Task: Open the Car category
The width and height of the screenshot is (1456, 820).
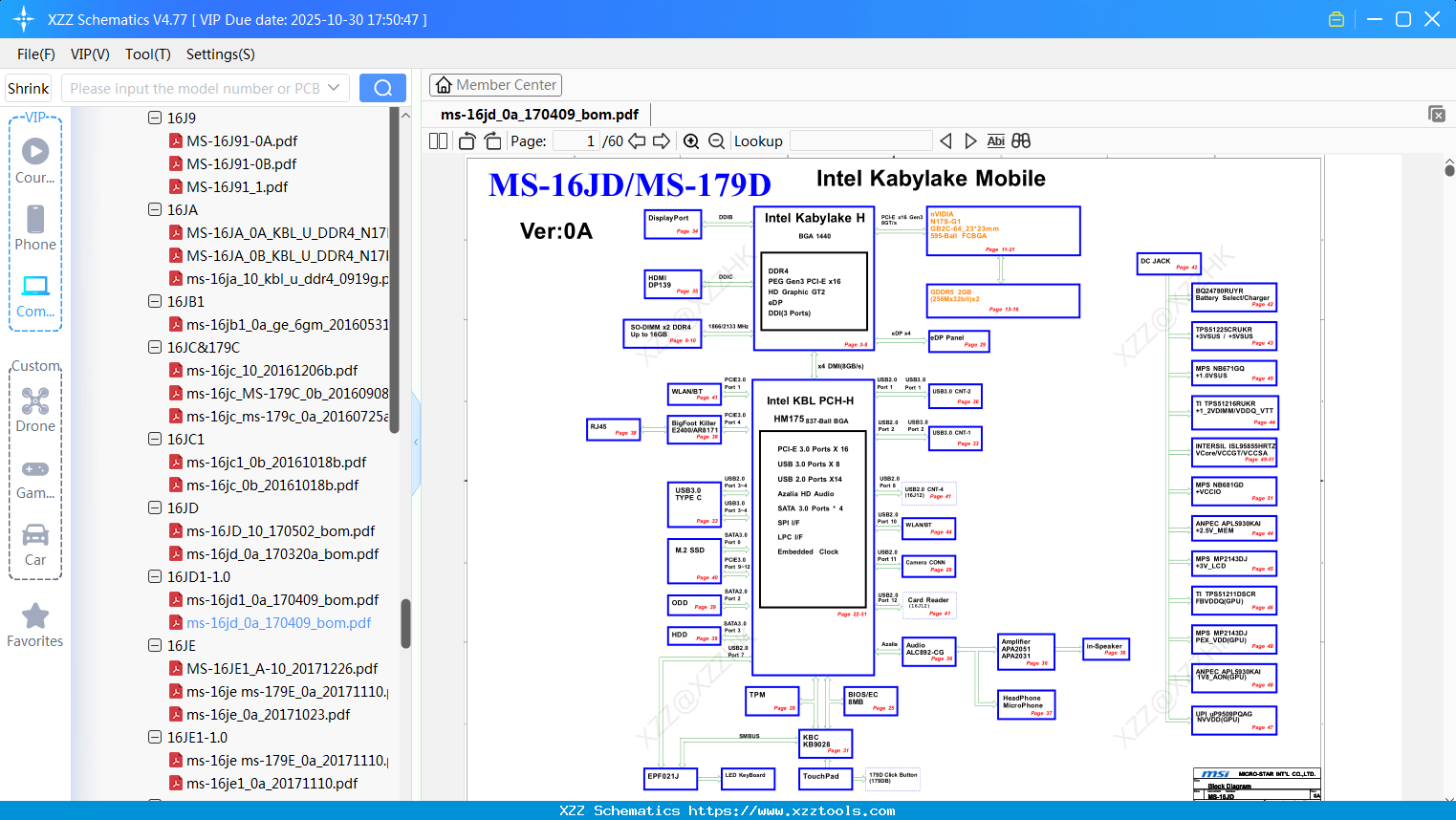Action: 35,534
